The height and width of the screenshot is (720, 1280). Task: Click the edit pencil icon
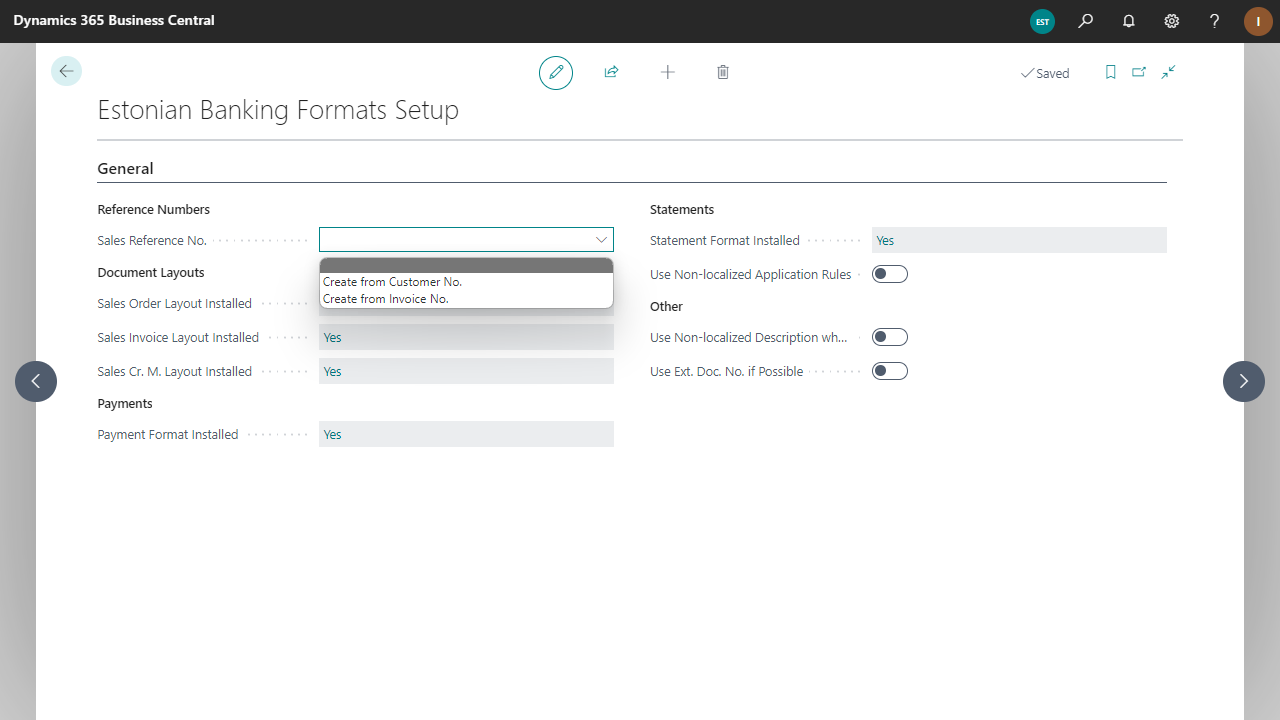(x=556, y=72)
